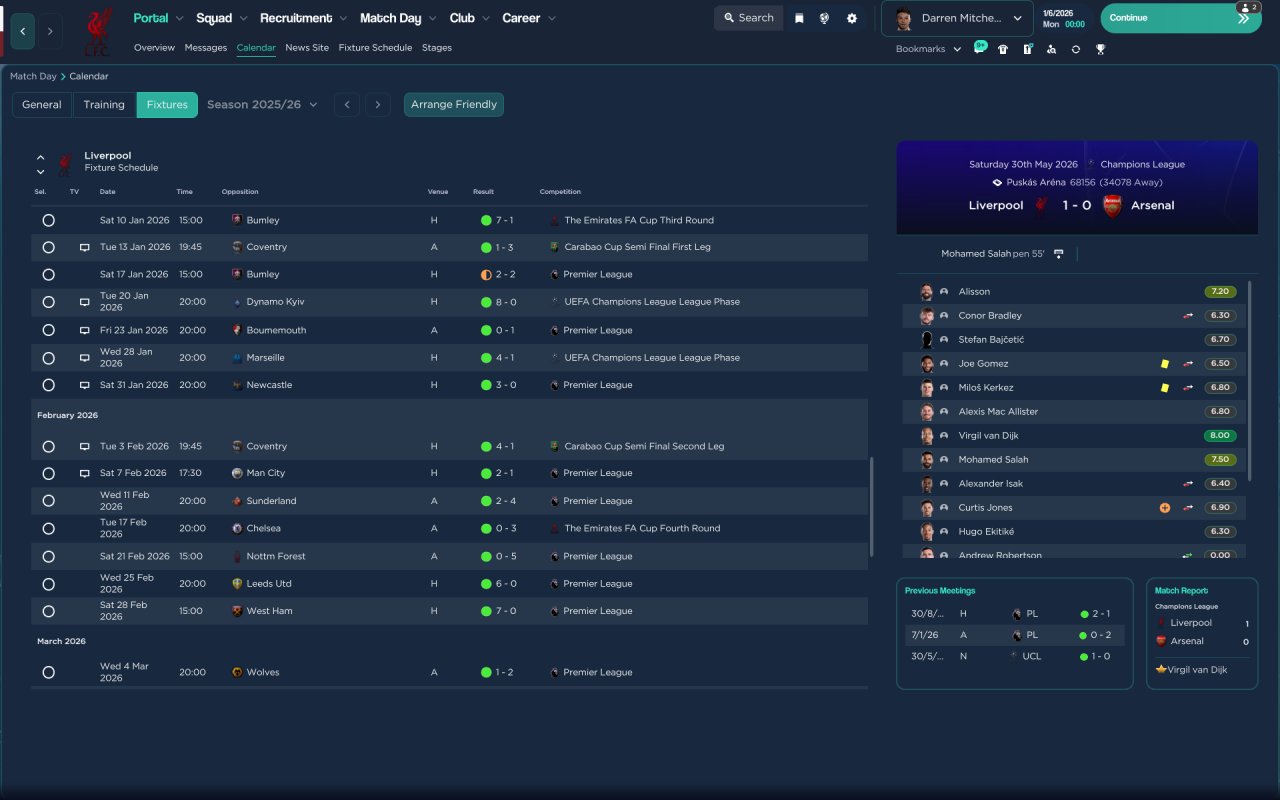Open the bookmark icon beside Search
Screen dimensions: 1280x800
pos(799,18)
